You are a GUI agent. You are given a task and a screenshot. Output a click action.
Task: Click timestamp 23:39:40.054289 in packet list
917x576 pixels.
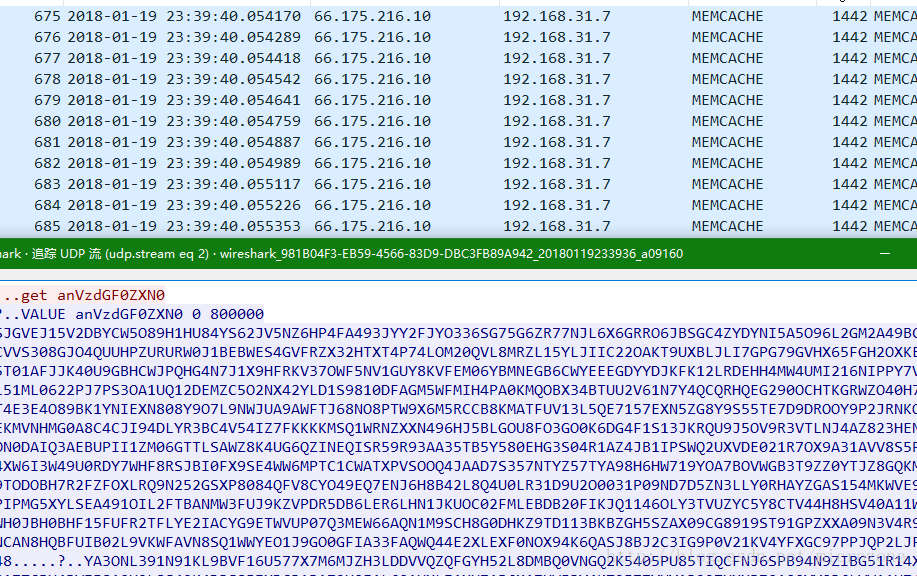tap(233, 37)
